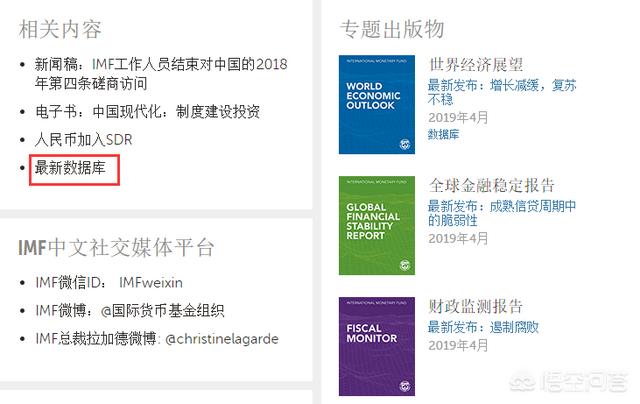Click the Global Financial Stability Report cover

click(x=377, y=225)
